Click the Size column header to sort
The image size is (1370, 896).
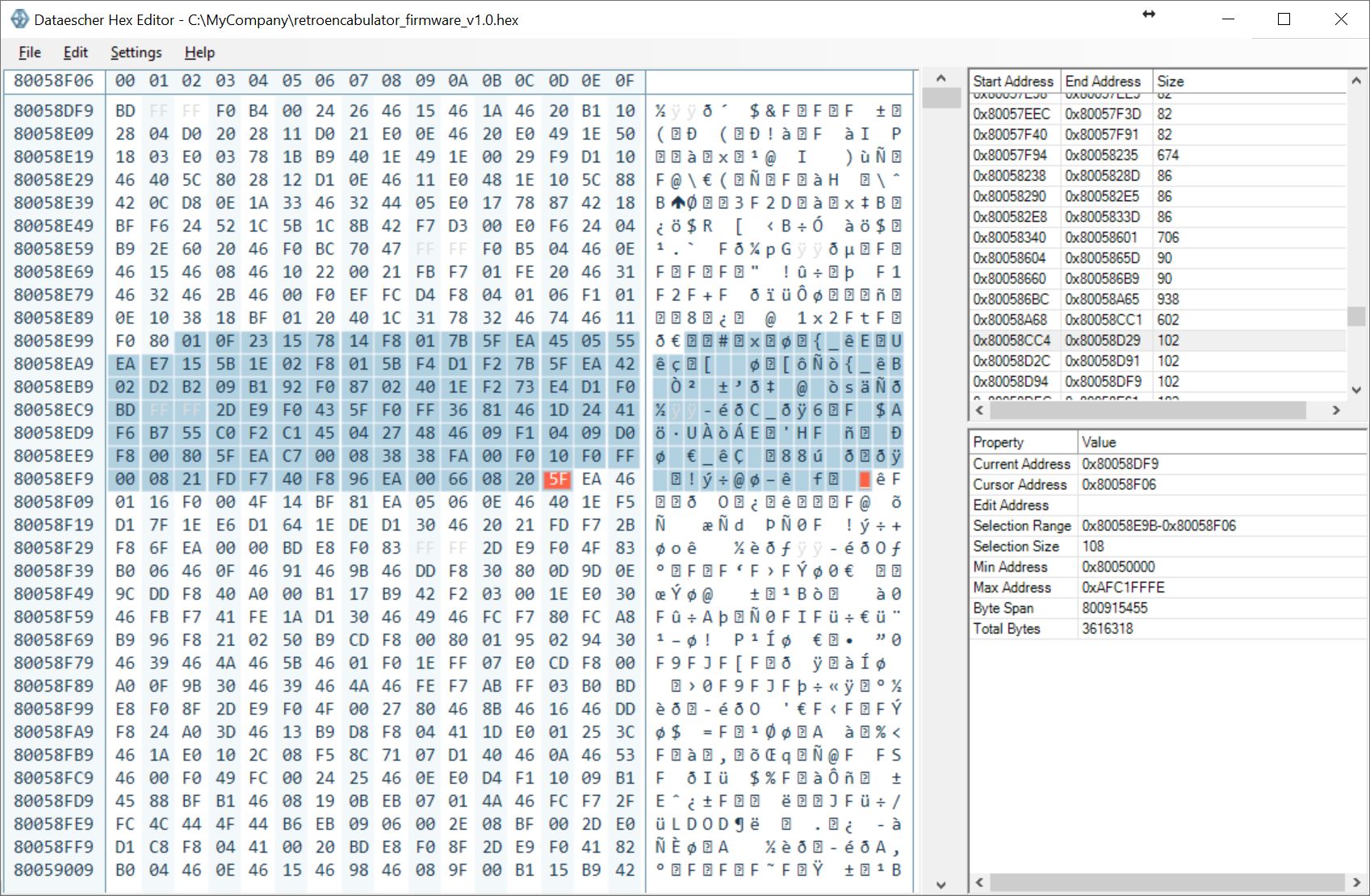click(1171, 81)
